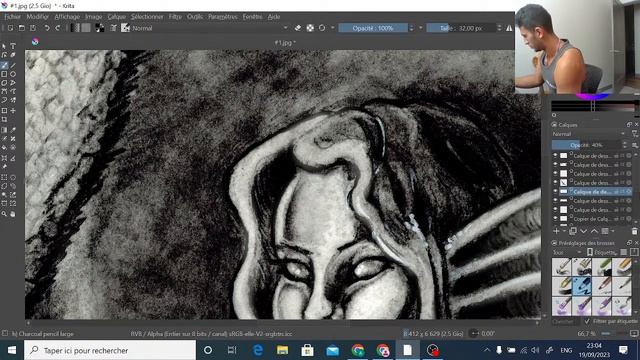
Task: Open the layer blending mode dropdown
Action: point(589,134)
